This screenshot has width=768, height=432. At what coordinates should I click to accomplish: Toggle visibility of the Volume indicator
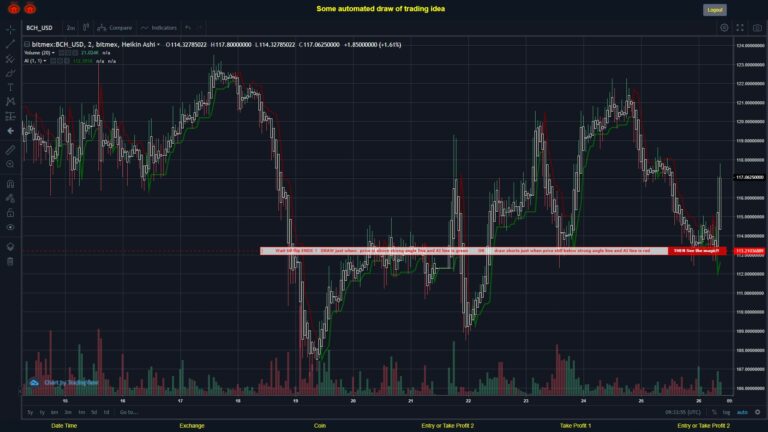[x=62, y=53]
